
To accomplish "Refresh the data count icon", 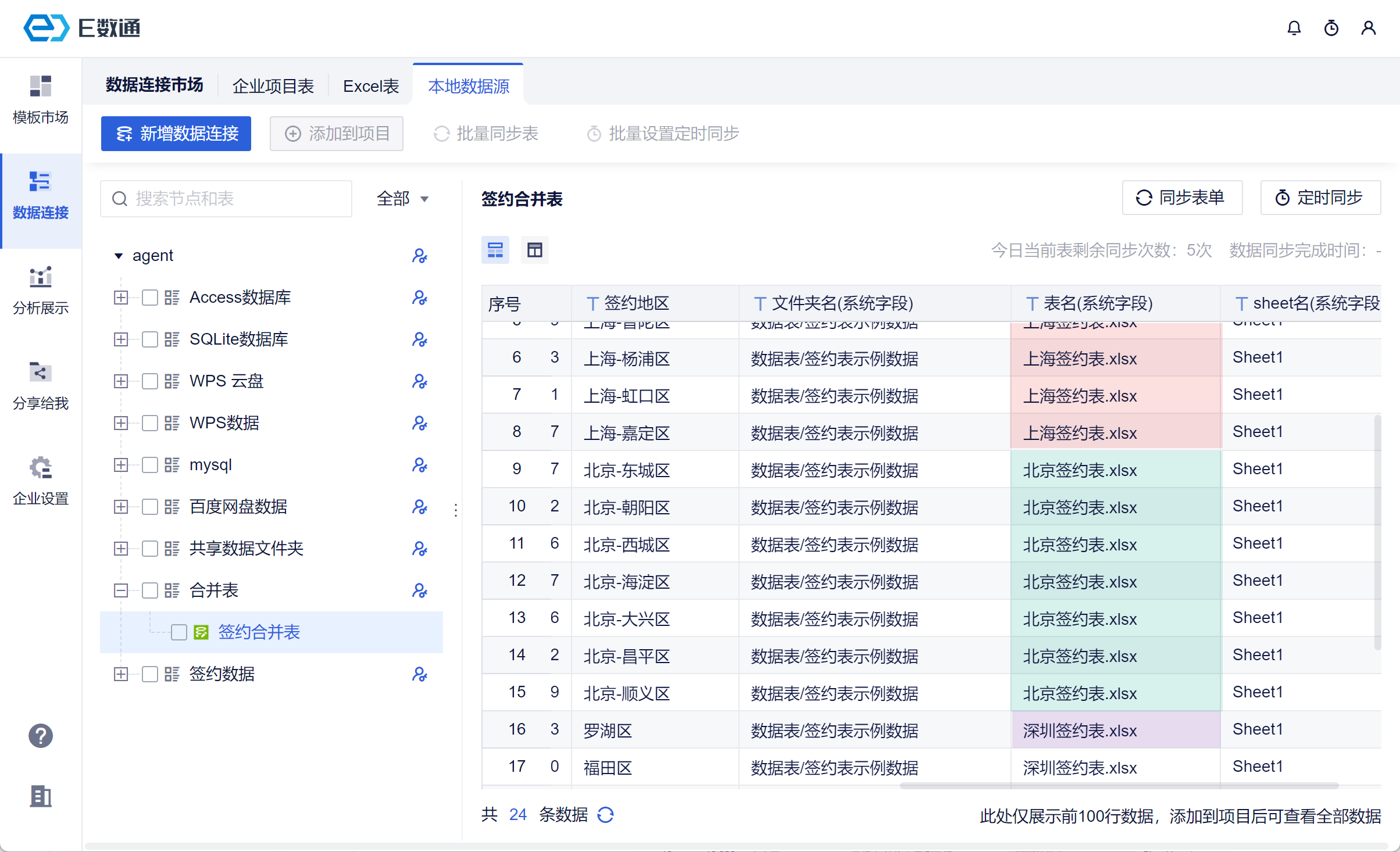I will coord(605,815).
